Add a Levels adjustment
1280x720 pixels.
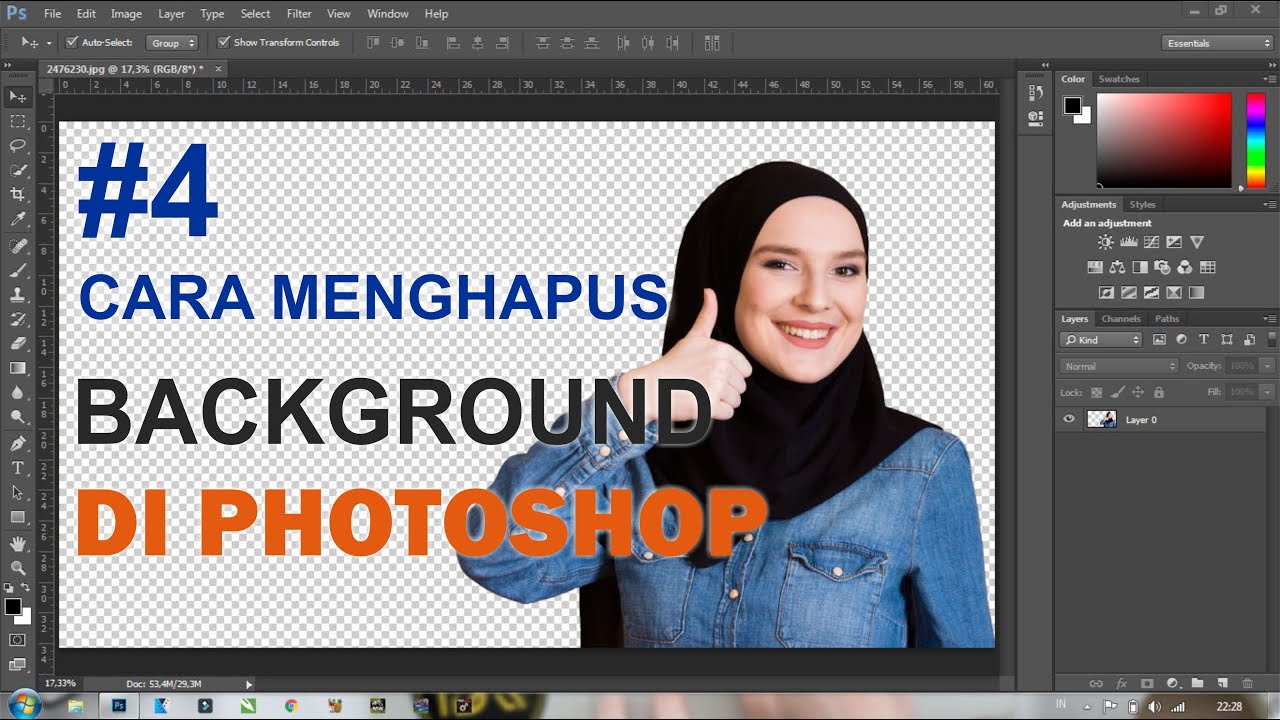[x=1128, y=242]
